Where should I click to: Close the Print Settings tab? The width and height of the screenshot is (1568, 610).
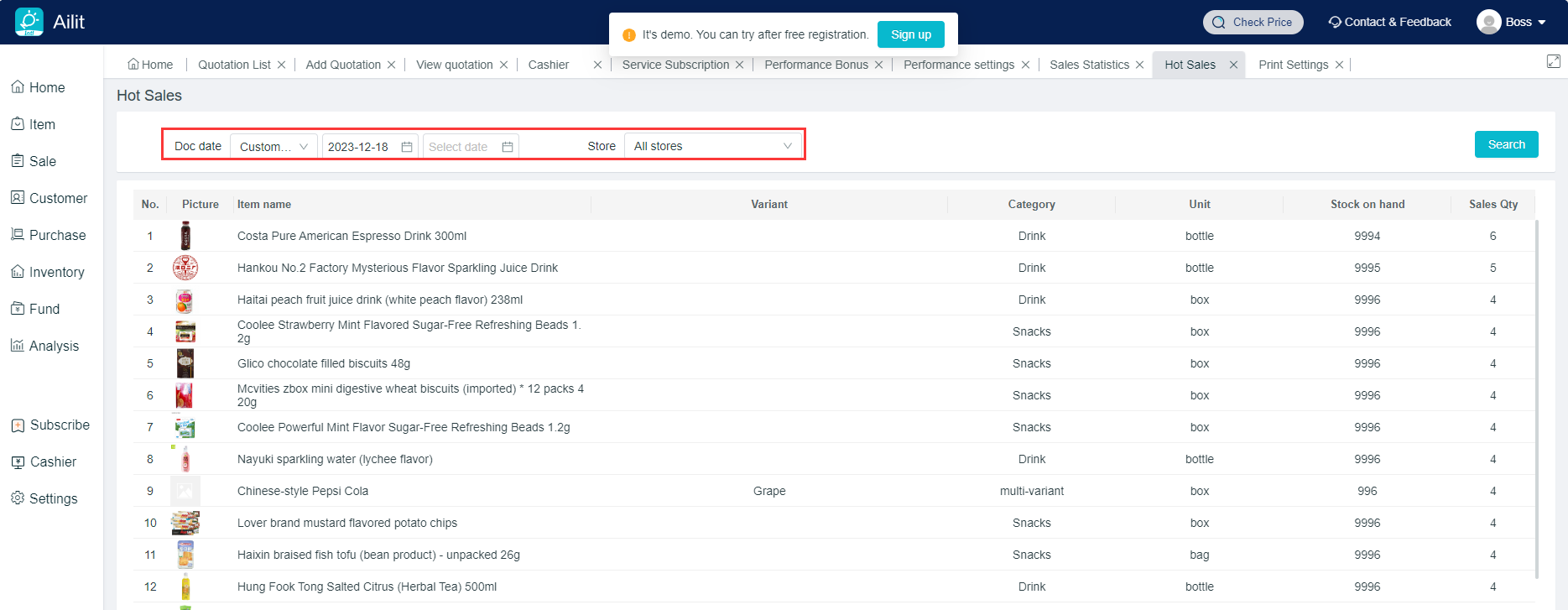1339,65
